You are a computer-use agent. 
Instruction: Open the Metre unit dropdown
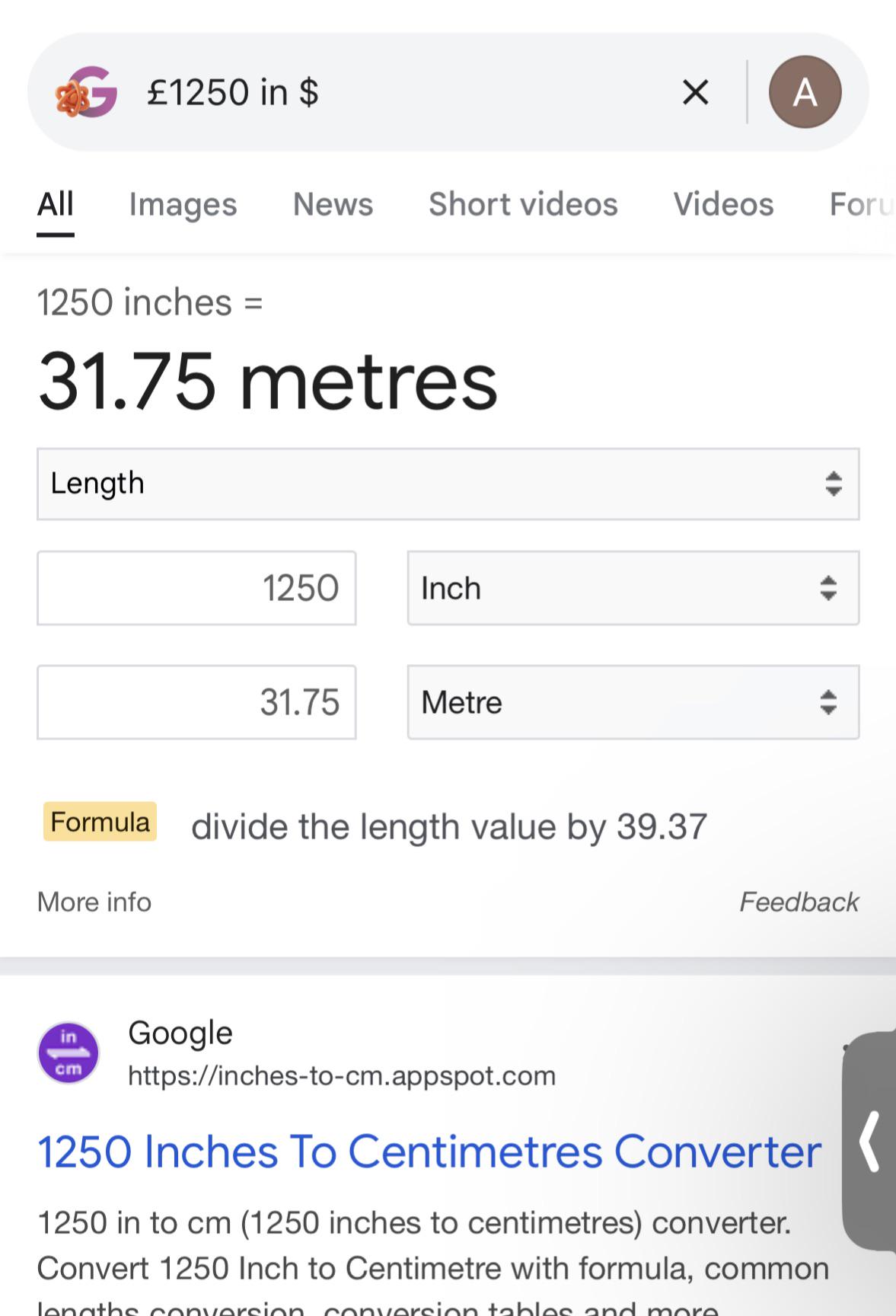point(633,702)
